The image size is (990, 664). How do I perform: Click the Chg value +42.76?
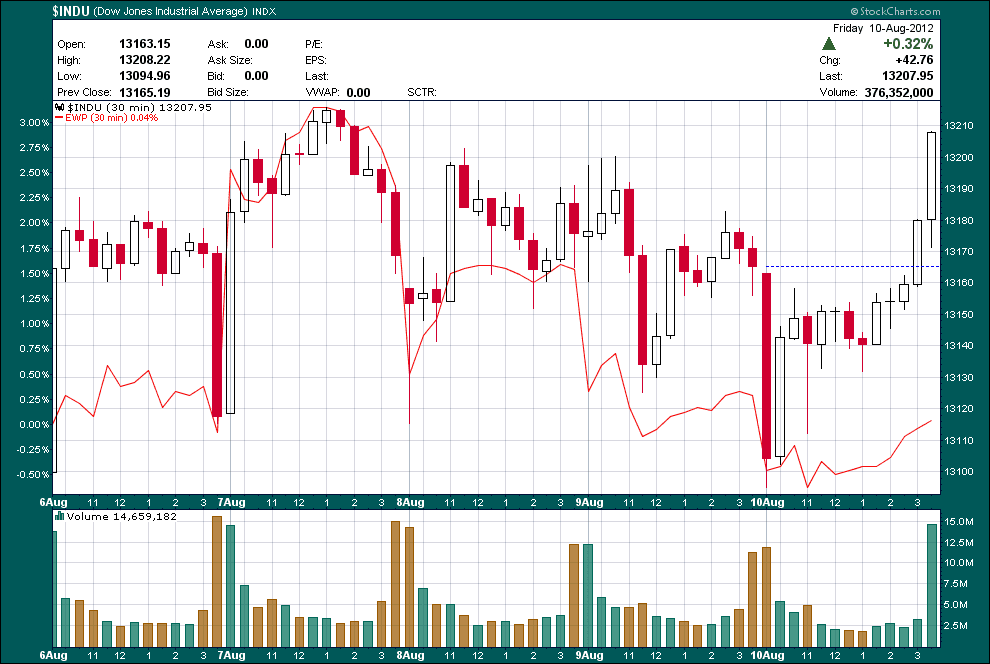914,60
